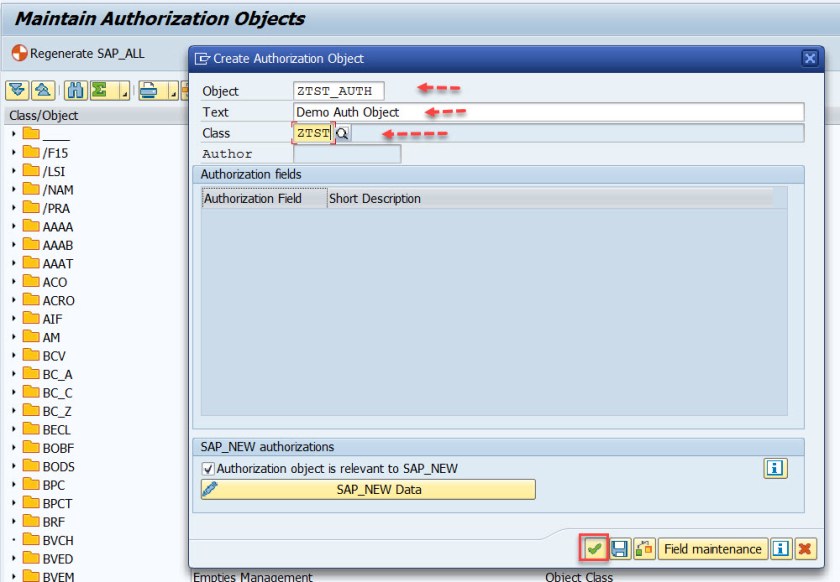Expand the AAAB folder node
This screenshot has width=840, height=582.
[x=14, y=245]
